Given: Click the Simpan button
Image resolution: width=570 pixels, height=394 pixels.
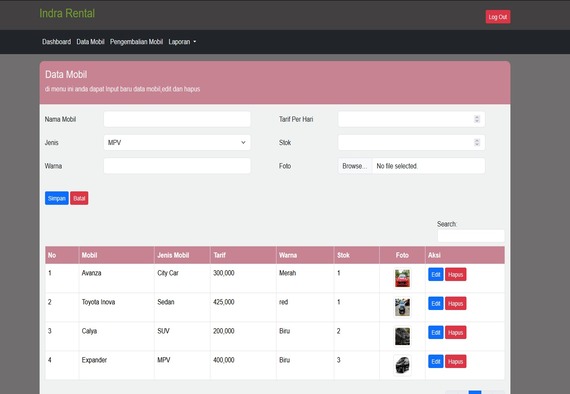Looking at the screenshot, I should [x=57, y=198].
